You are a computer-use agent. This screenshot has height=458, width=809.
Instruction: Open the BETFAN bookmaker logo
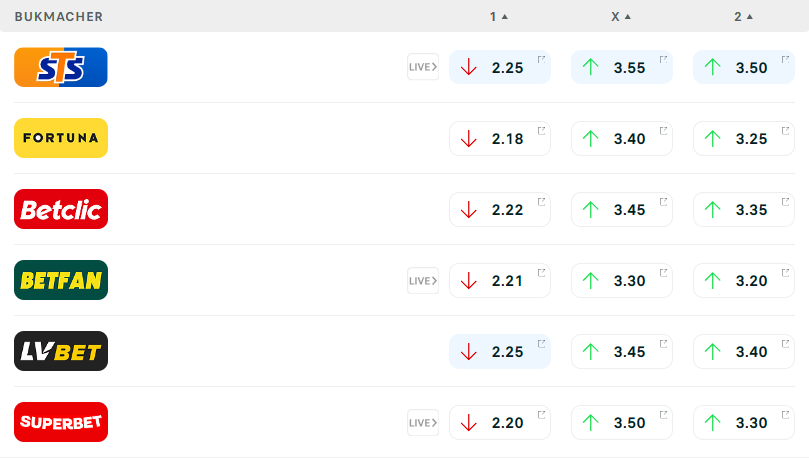(61, 280)
